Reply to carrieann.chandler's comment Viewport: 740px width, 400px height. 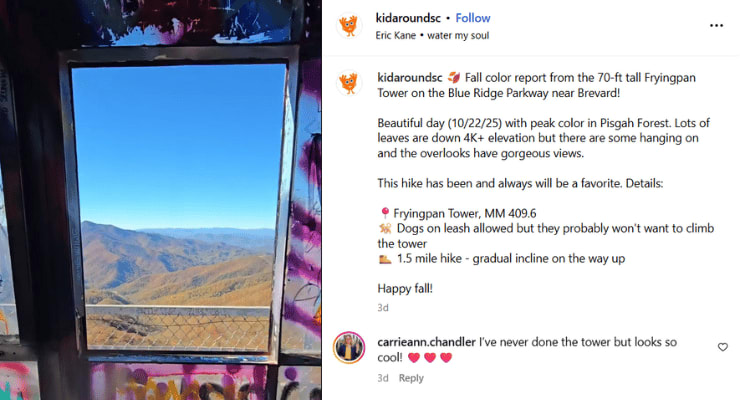(x=411, y=378)
